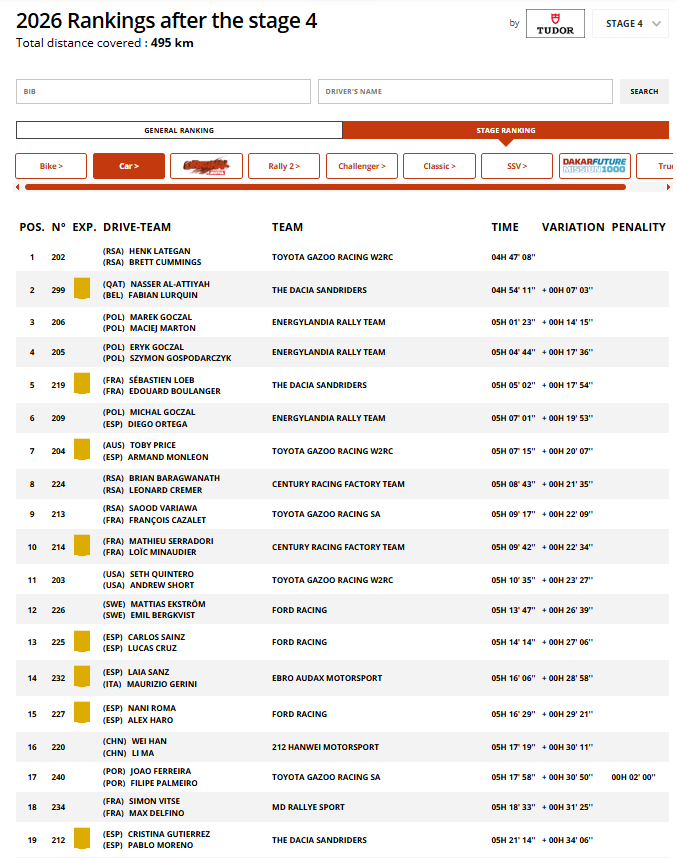The height and width of the screenshot is (858, 677).
Task: Click driver SIMON VITSE
Action: tap(155, 801)
